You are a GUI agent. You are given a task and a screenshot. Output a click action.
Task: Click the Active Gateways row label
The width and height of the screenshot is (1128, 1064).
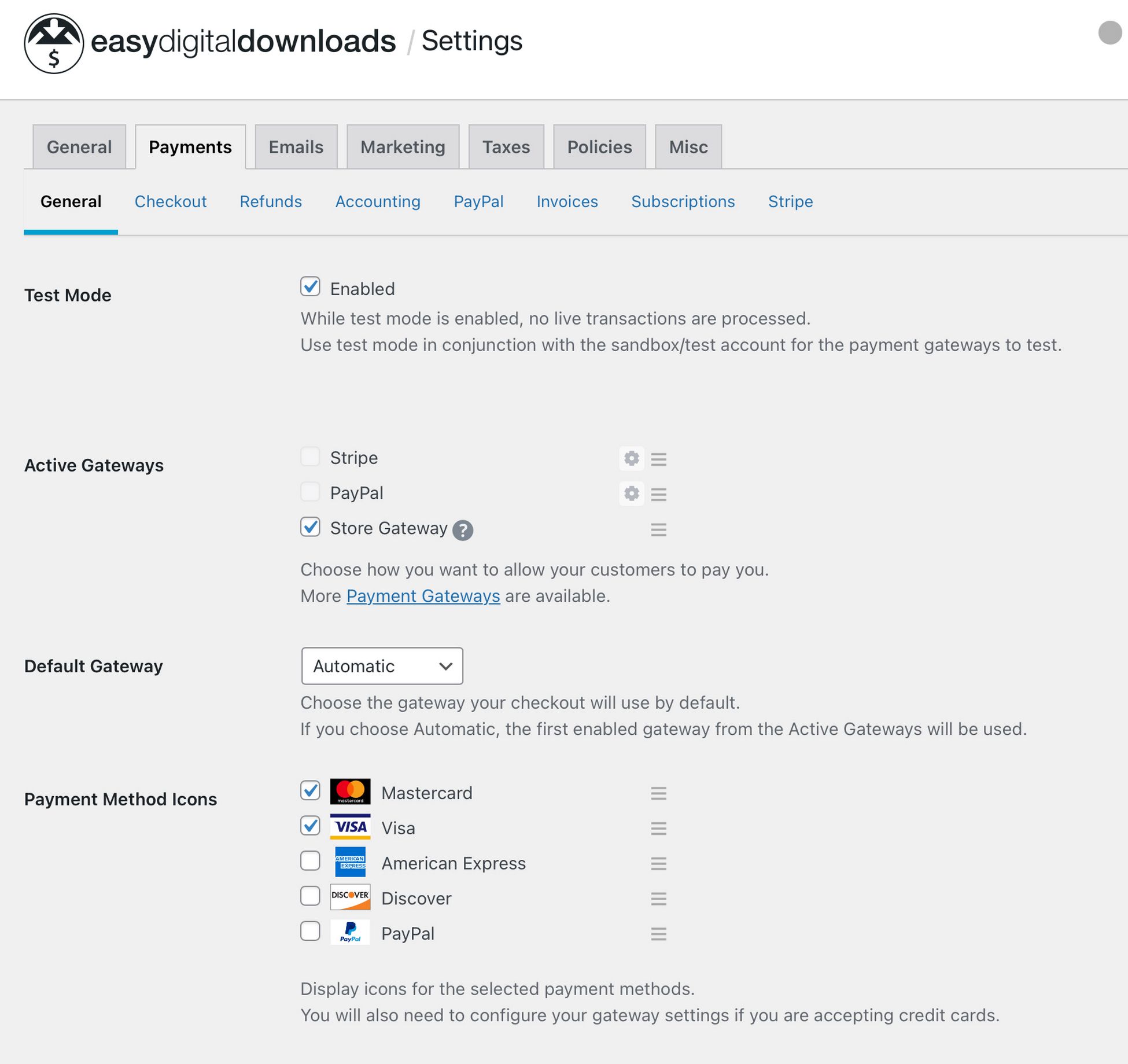coord(94,465)
